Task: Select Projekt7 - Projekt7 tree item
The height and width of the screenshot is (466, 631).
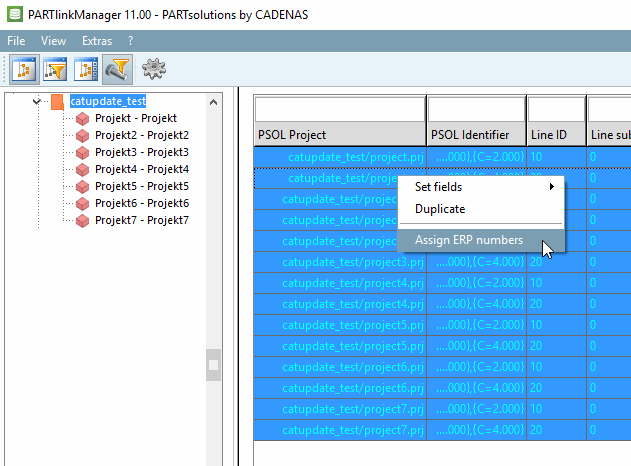Action: point(142,220)
